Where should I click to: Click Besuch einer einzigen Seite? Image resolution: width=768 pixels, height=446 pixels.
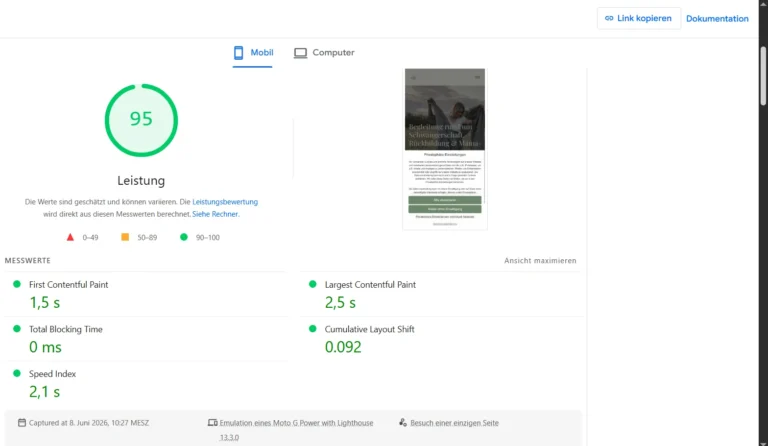pos(455,423)
